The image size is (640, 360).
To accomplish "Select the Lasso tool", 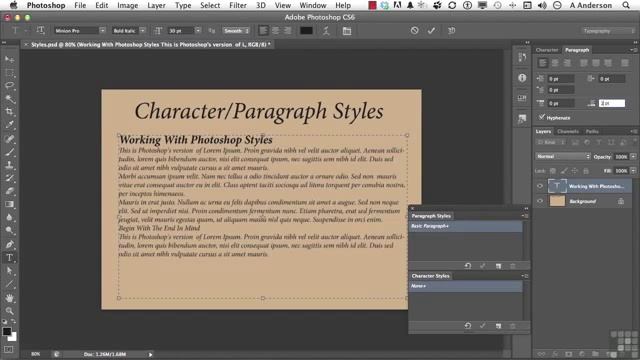I will tap(9, 86).
